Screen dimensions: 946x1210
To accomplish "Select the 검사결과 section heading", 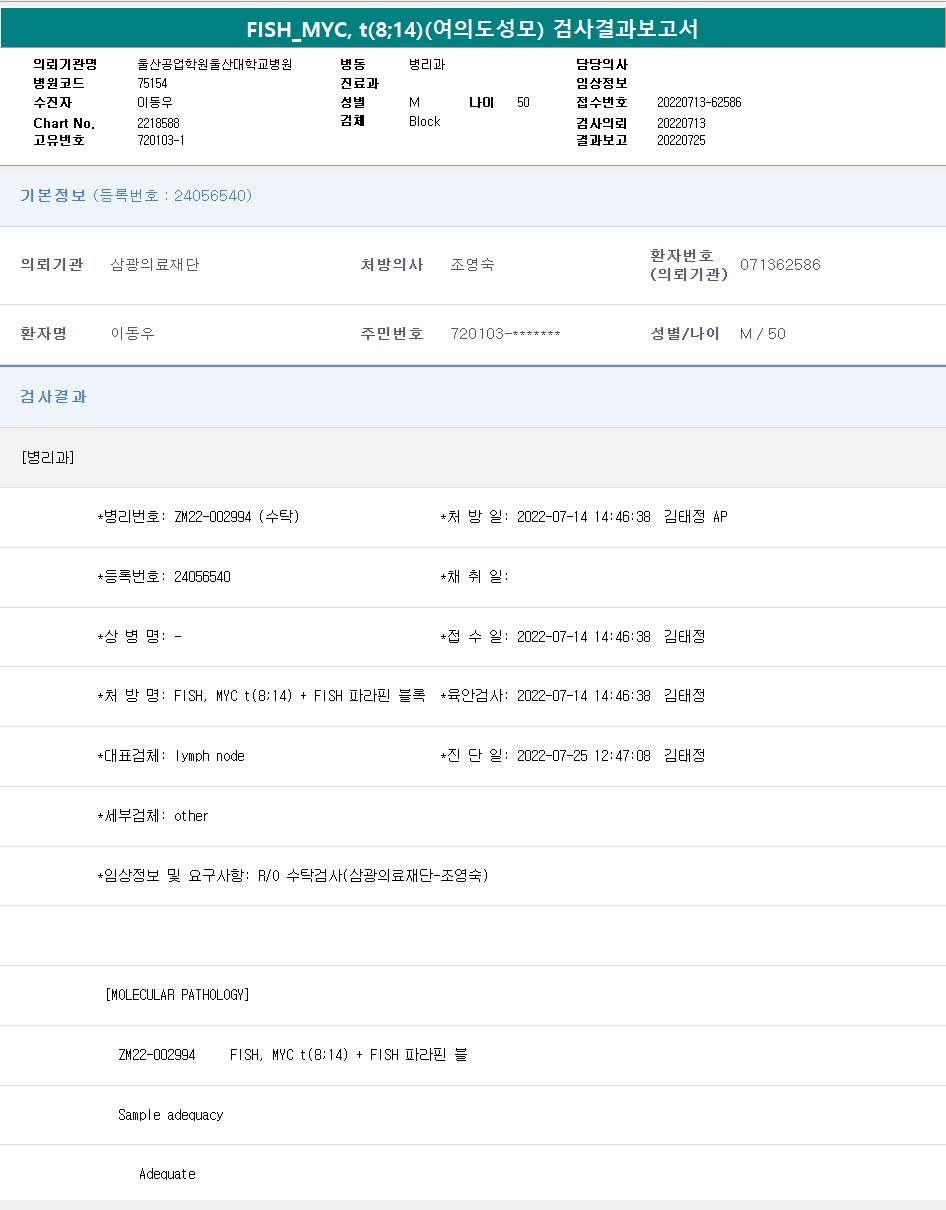I will pyautogui.click(x=54, y=396).
